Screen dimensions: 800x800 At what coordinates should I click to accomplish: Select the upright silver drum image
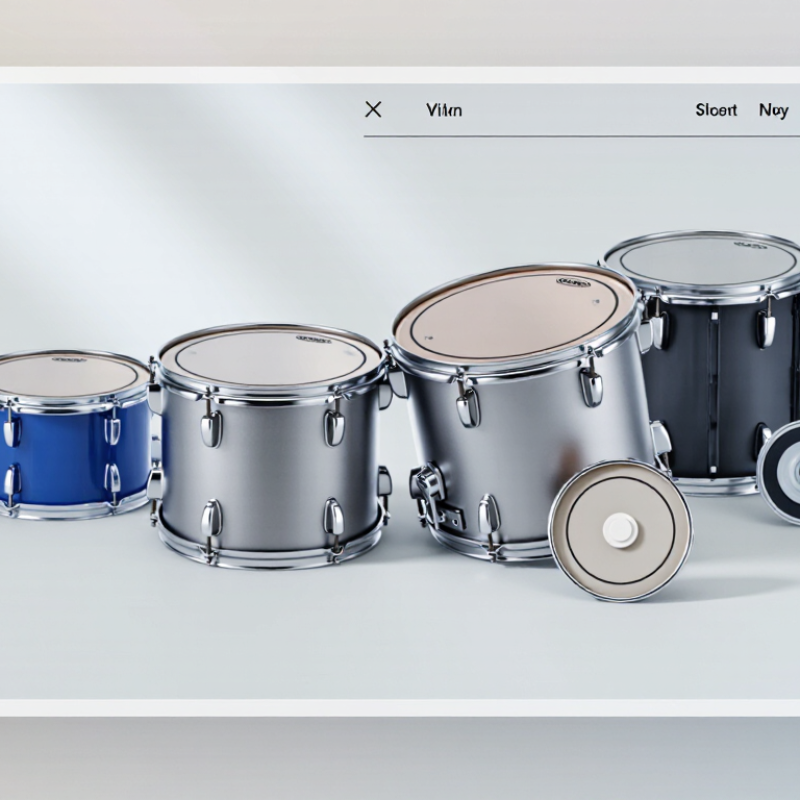[x=270, y=446]
